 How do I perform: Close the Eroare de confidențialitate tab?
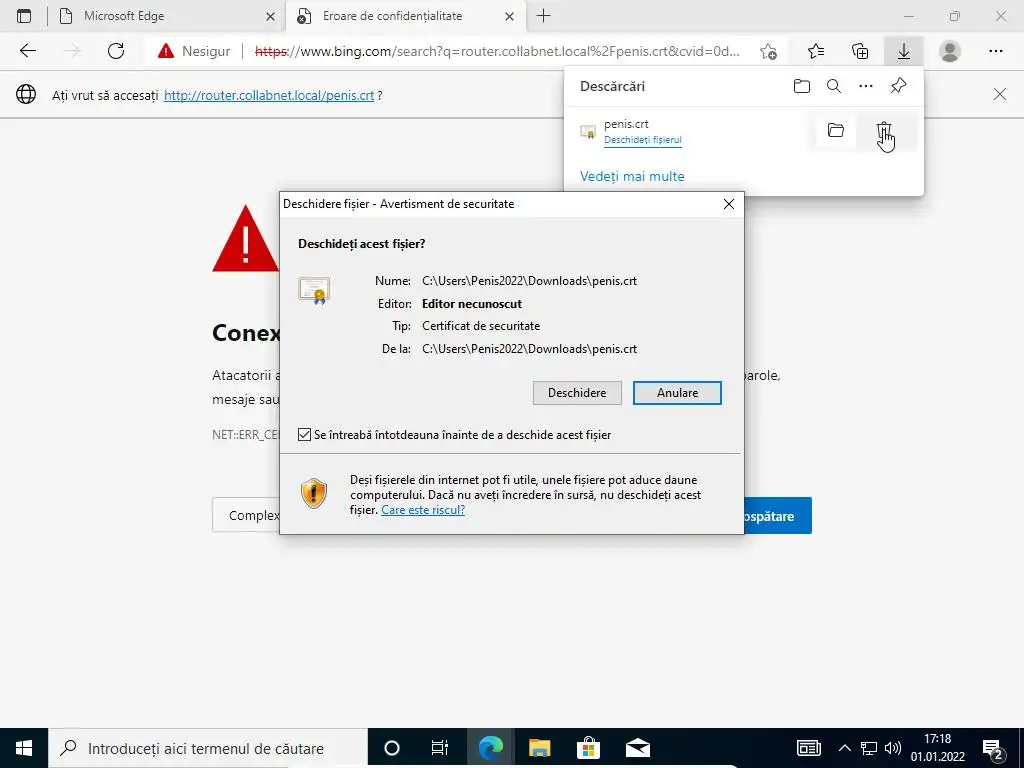pos(510,16)
